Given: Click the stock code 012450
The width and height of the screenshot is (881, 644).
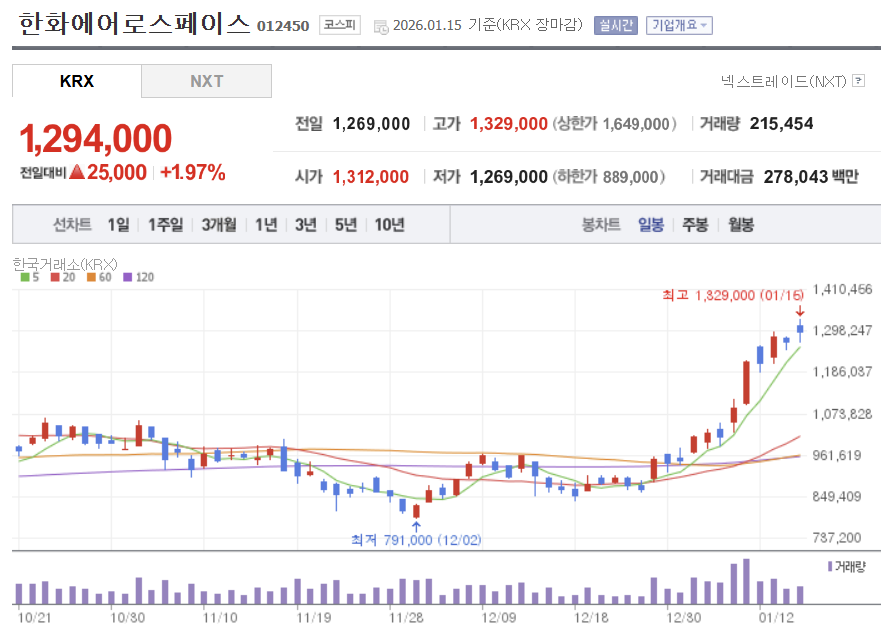Looking at the screenshot, I should tap(283, 26).
